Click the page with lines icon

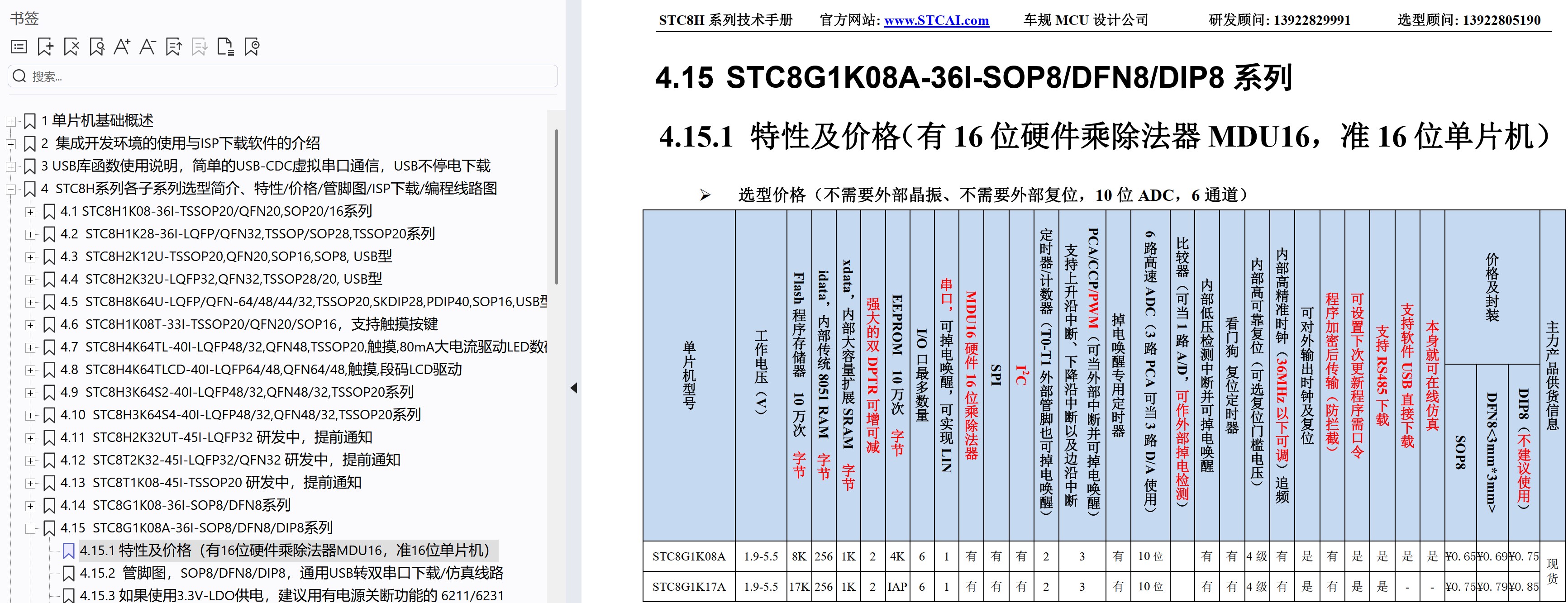click(x=226, y=47)
